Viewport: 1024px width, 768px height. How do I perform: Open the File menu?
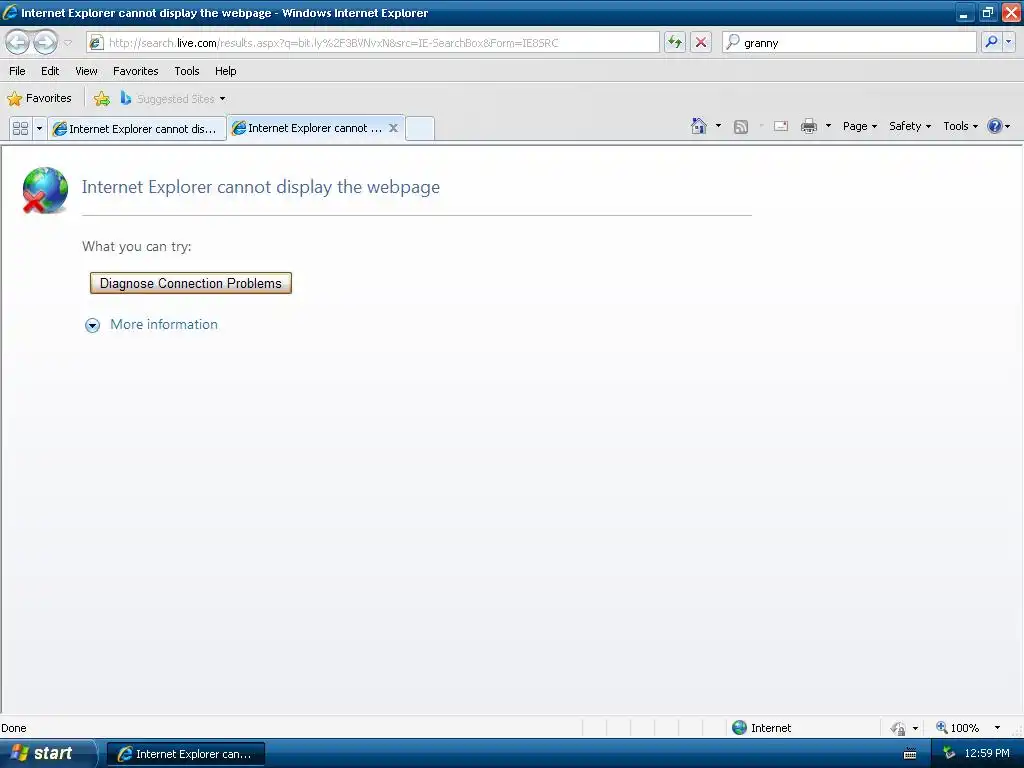point(18,71)
